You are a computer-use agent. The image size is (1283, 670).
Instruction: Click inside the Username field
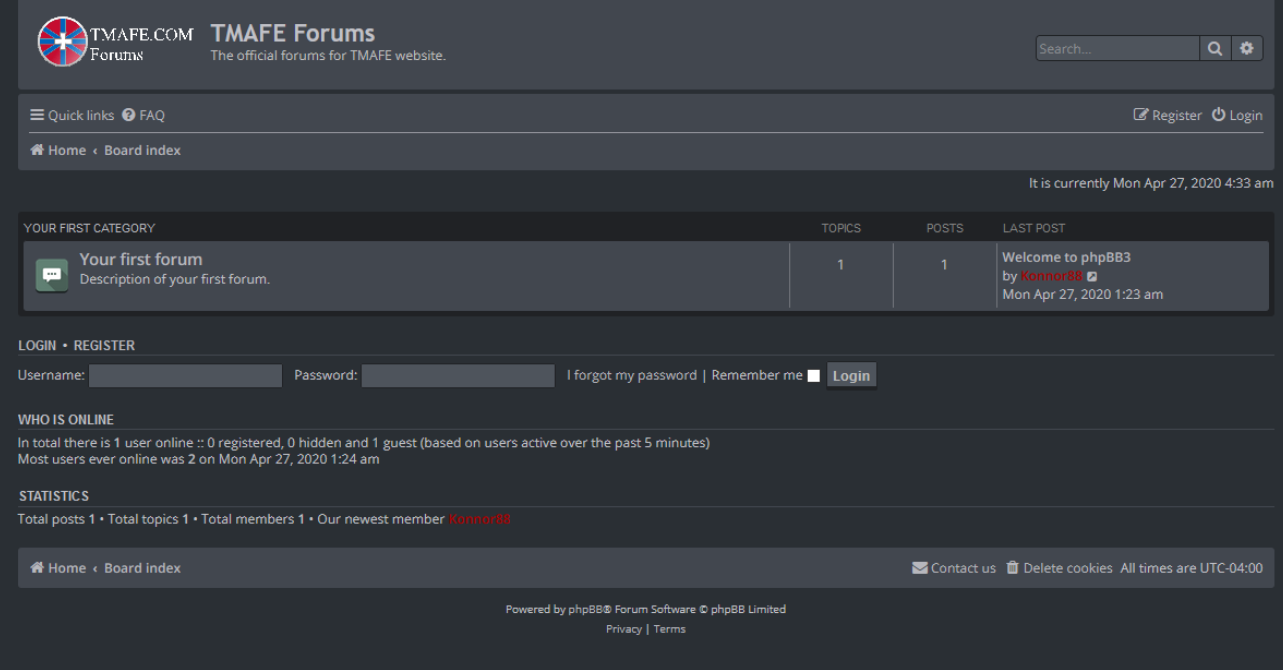186,376
